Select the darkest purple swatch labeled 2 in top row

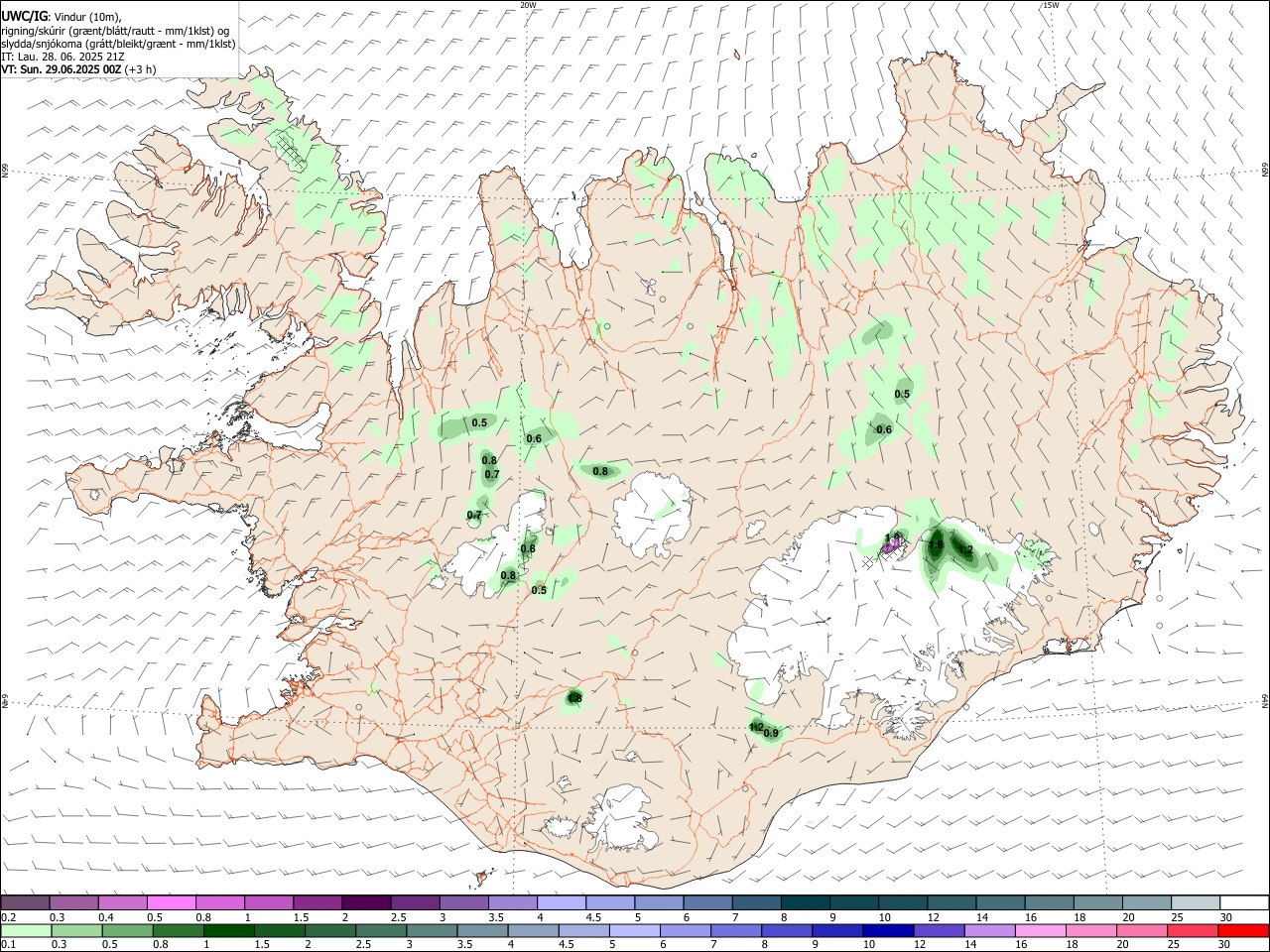tap(365, 903)
